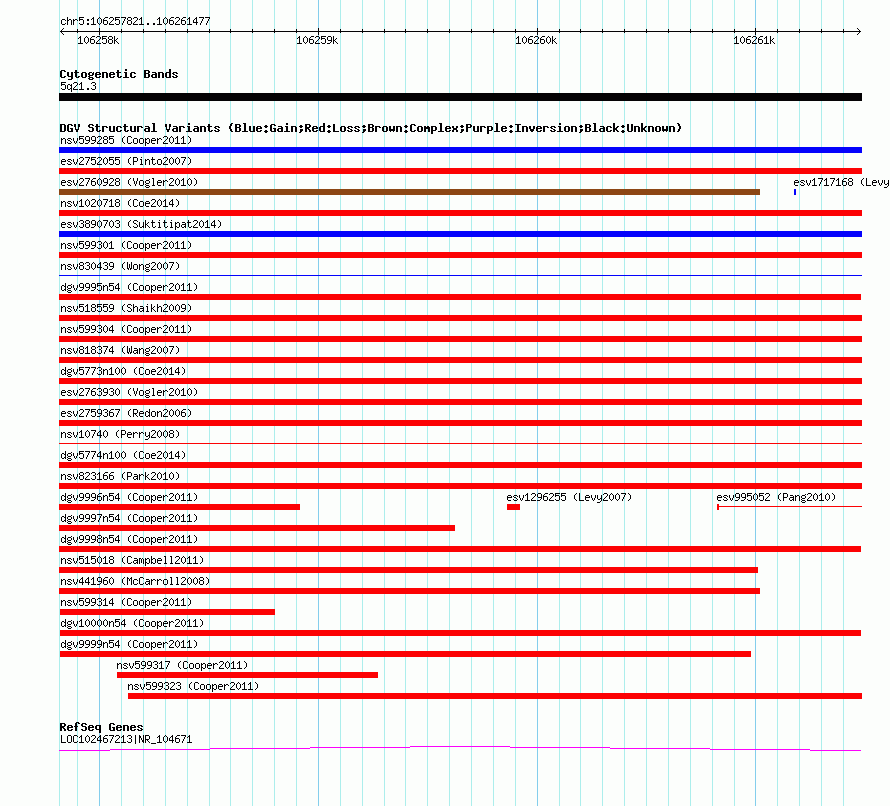Image resolution: width=890 pixels, height=806 pixels.
Task: Click the DGV Structural Variants track heading
Action: (371, 128)
